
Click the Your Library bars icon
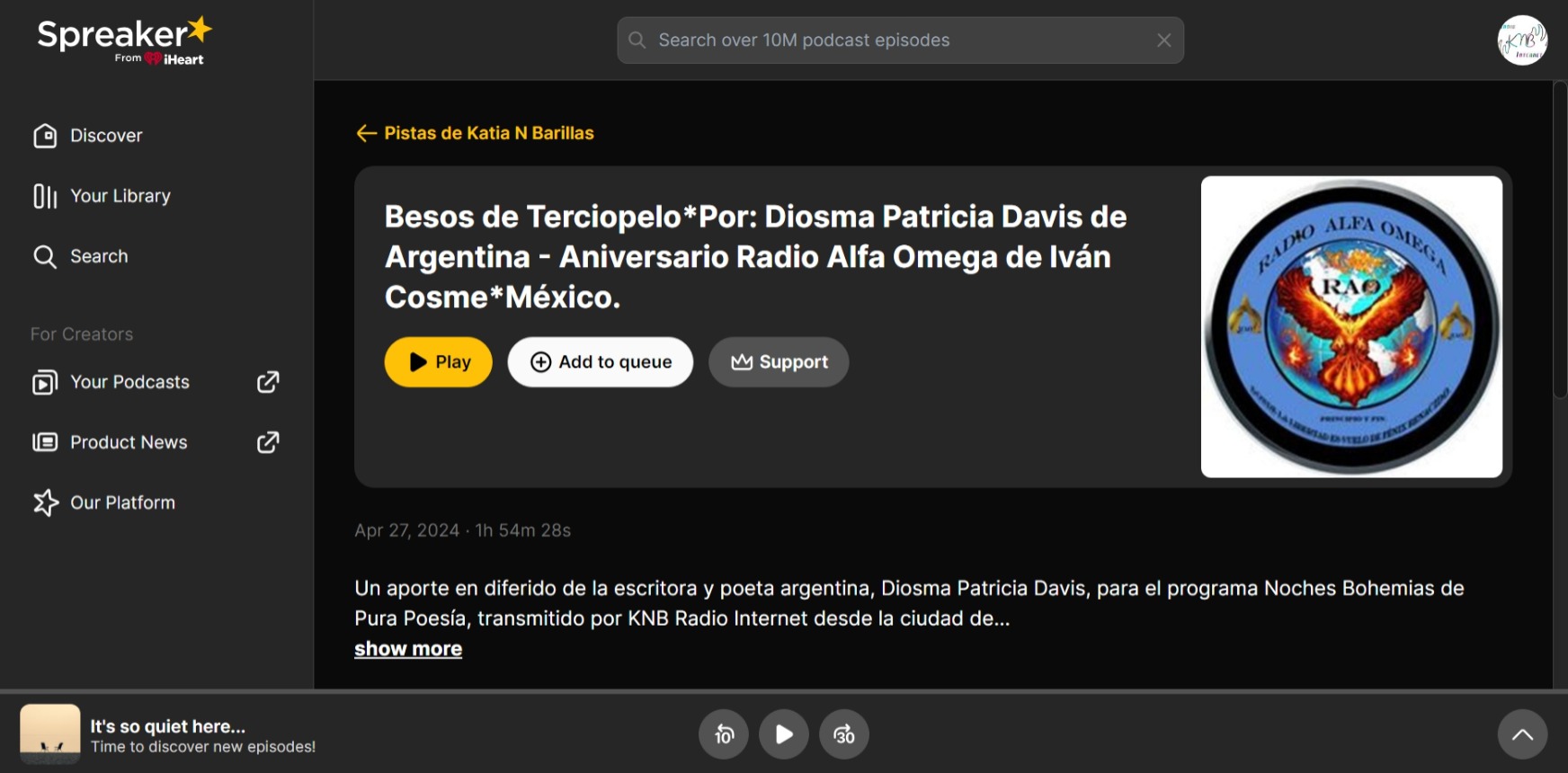(45, 196)
